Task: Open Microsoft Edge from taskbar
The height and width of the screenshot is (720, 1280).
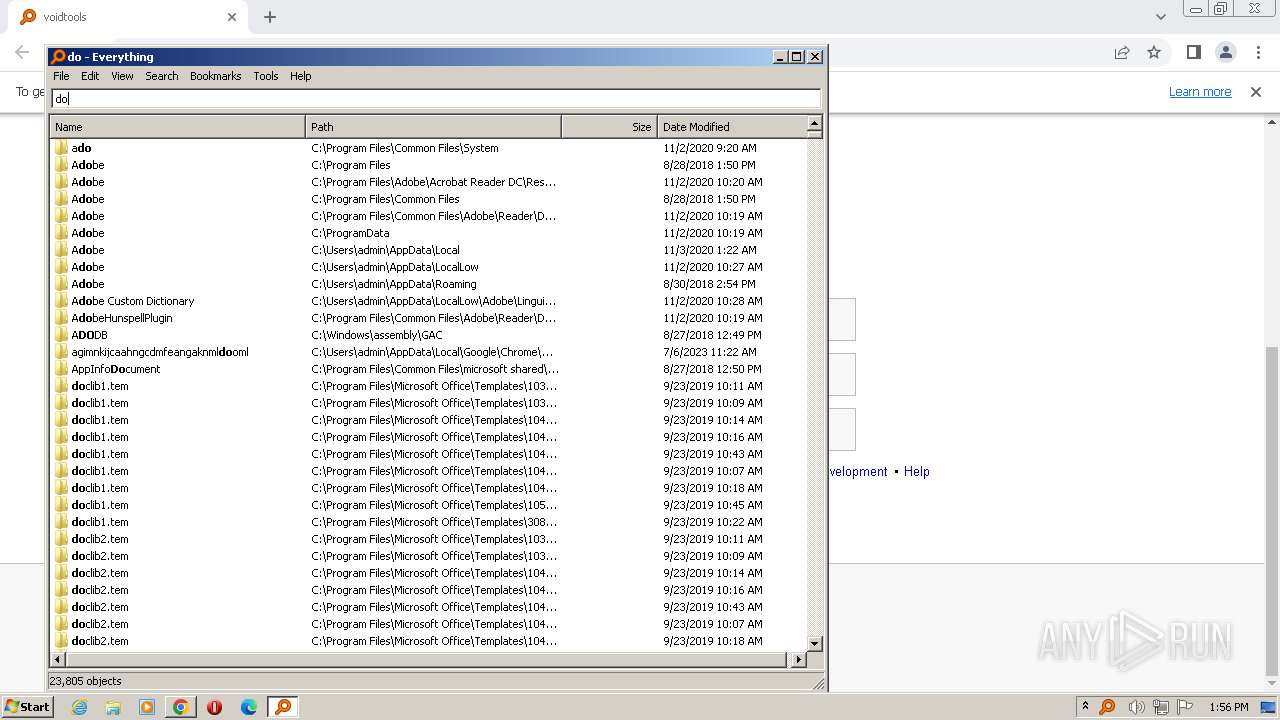Action: (249, 707)
